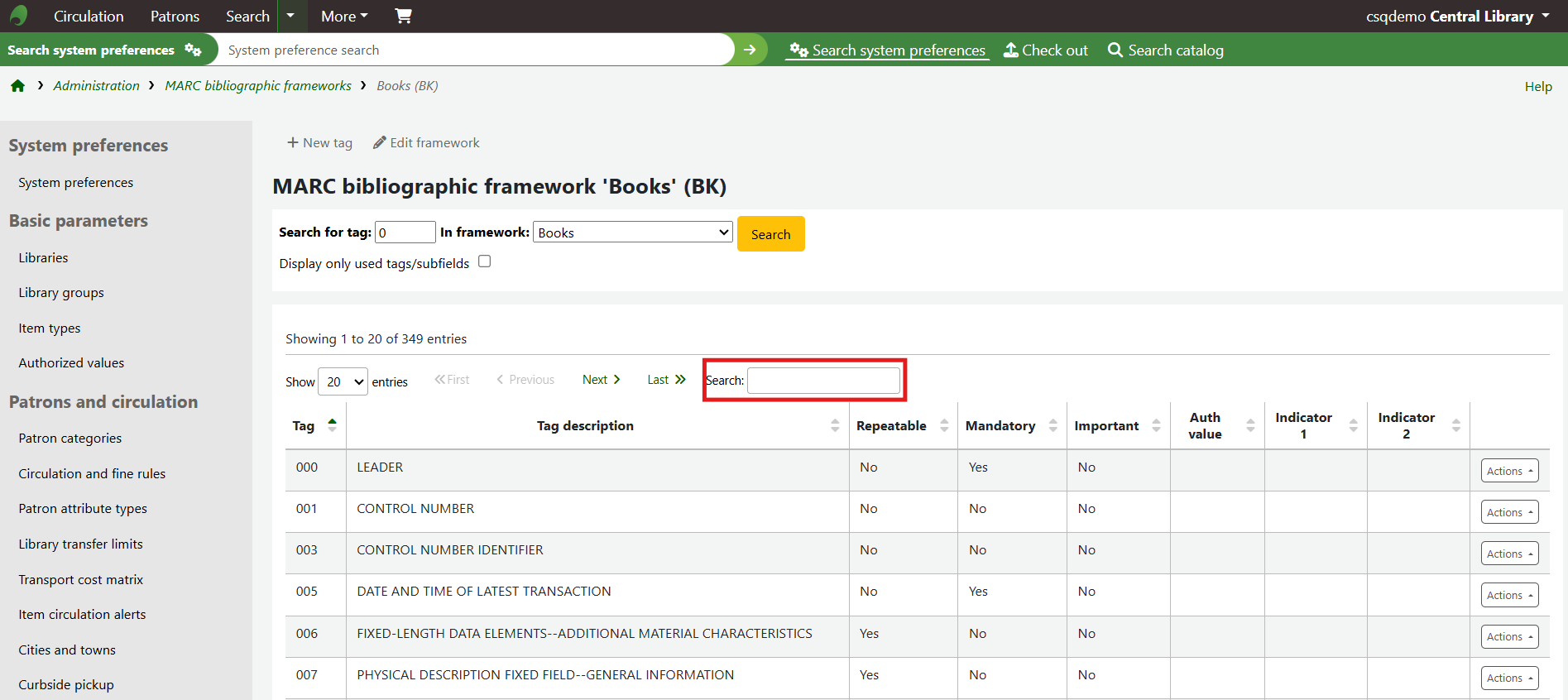Go to Next page of entries
1568x700 pixels.
(601, 380)
